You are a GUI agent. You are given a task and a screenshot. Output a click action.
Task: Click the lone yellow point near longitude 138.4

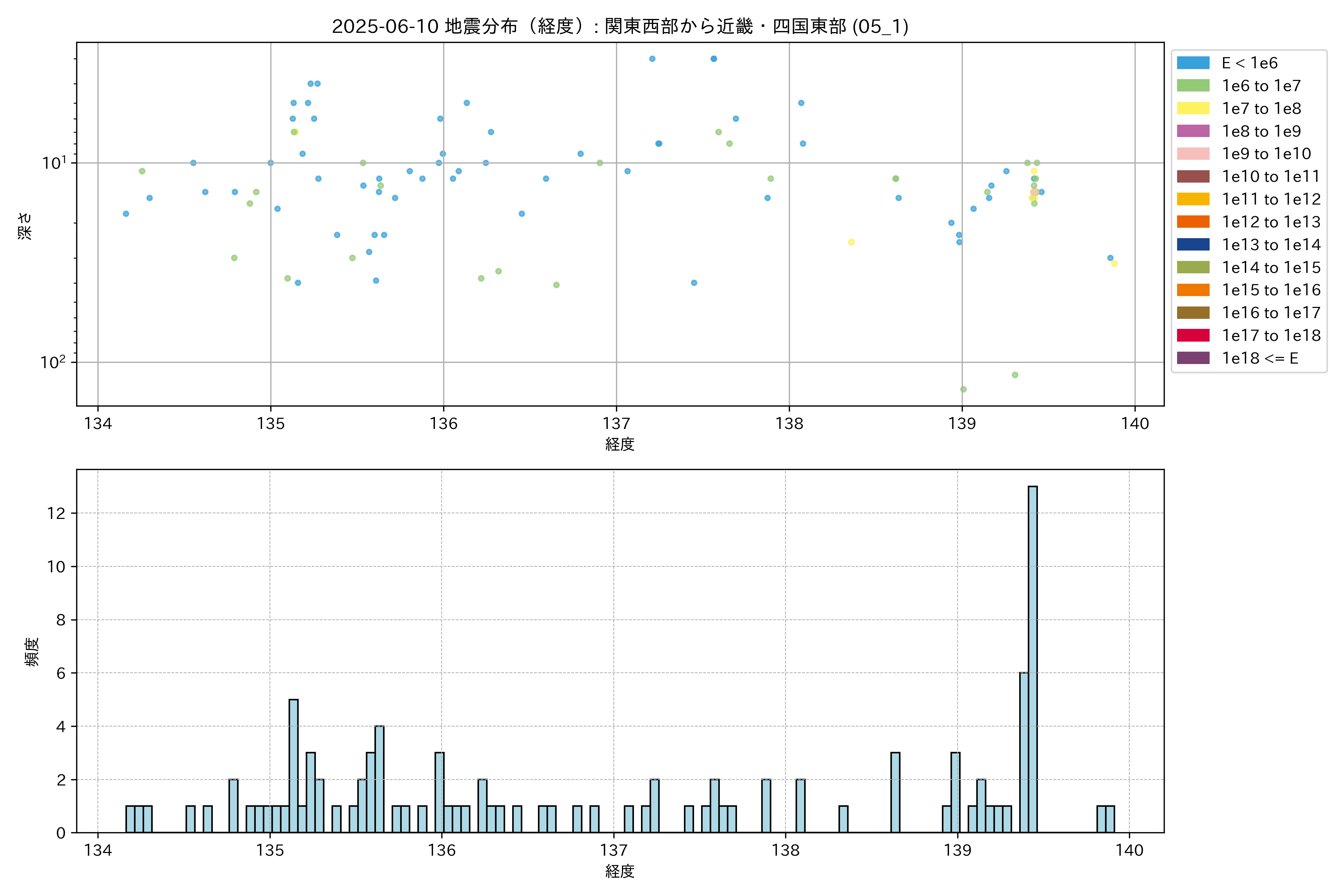(851, 242)
